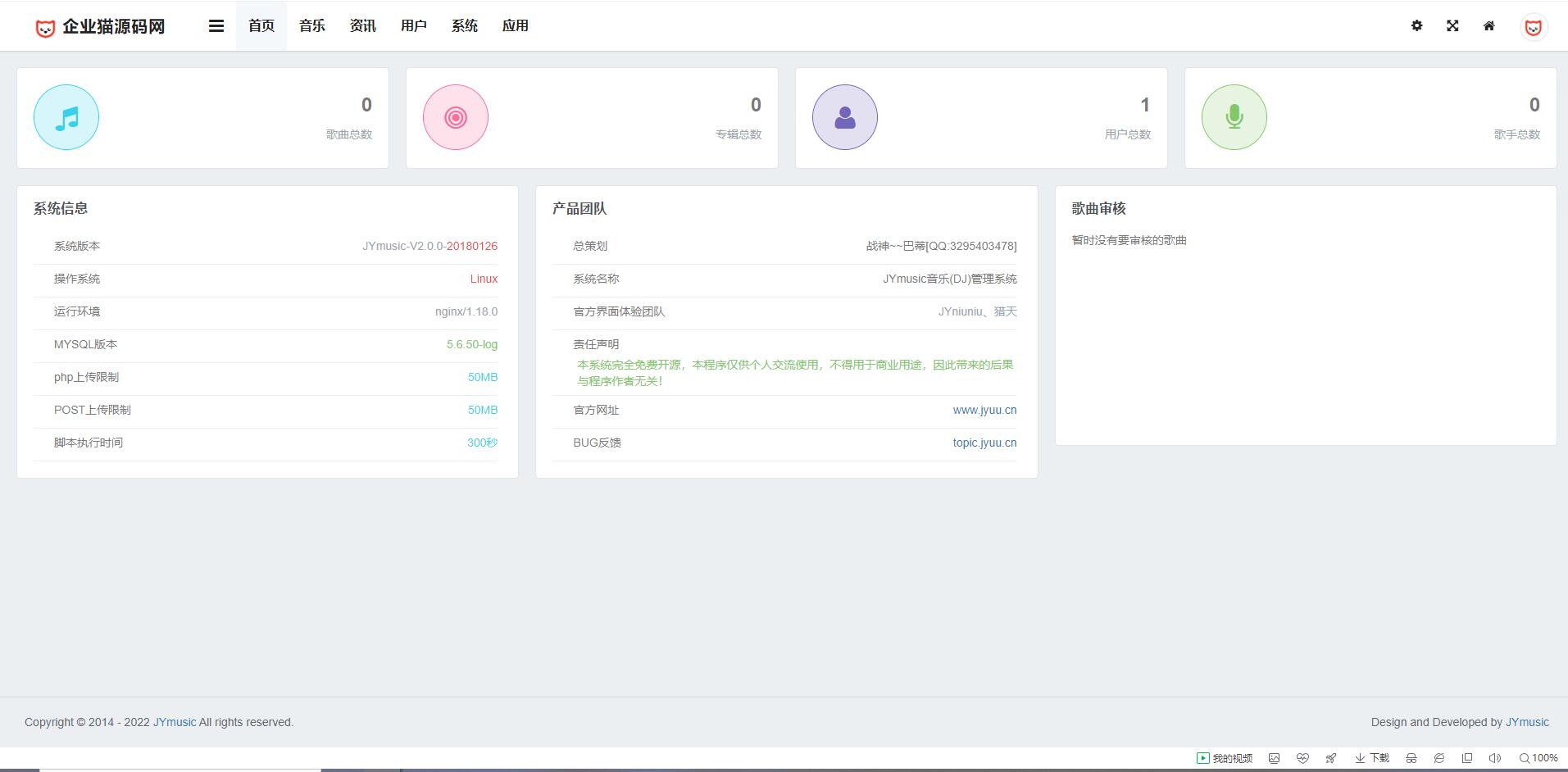Open the www.jyuu.cn official website link
The width and height of the screenshot is (1568, 772).
tap(984, 410)
